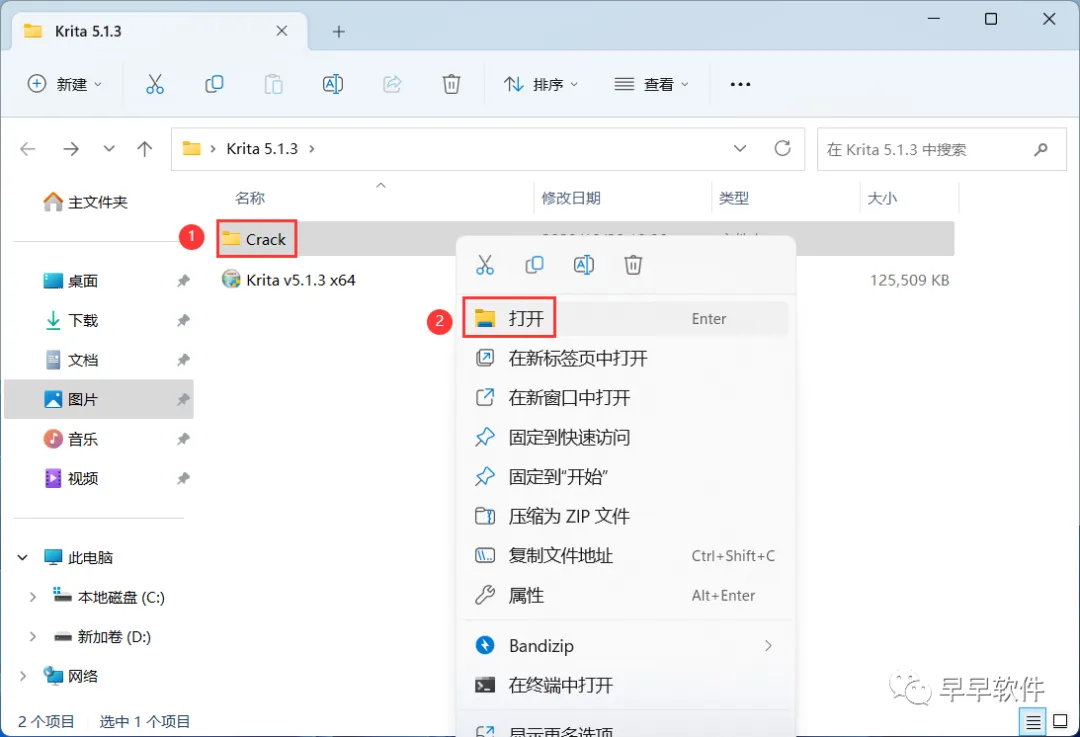Choose 压缩为 ZIP 文件
This screenshot has height=737, width=1080.
point(625,516)
